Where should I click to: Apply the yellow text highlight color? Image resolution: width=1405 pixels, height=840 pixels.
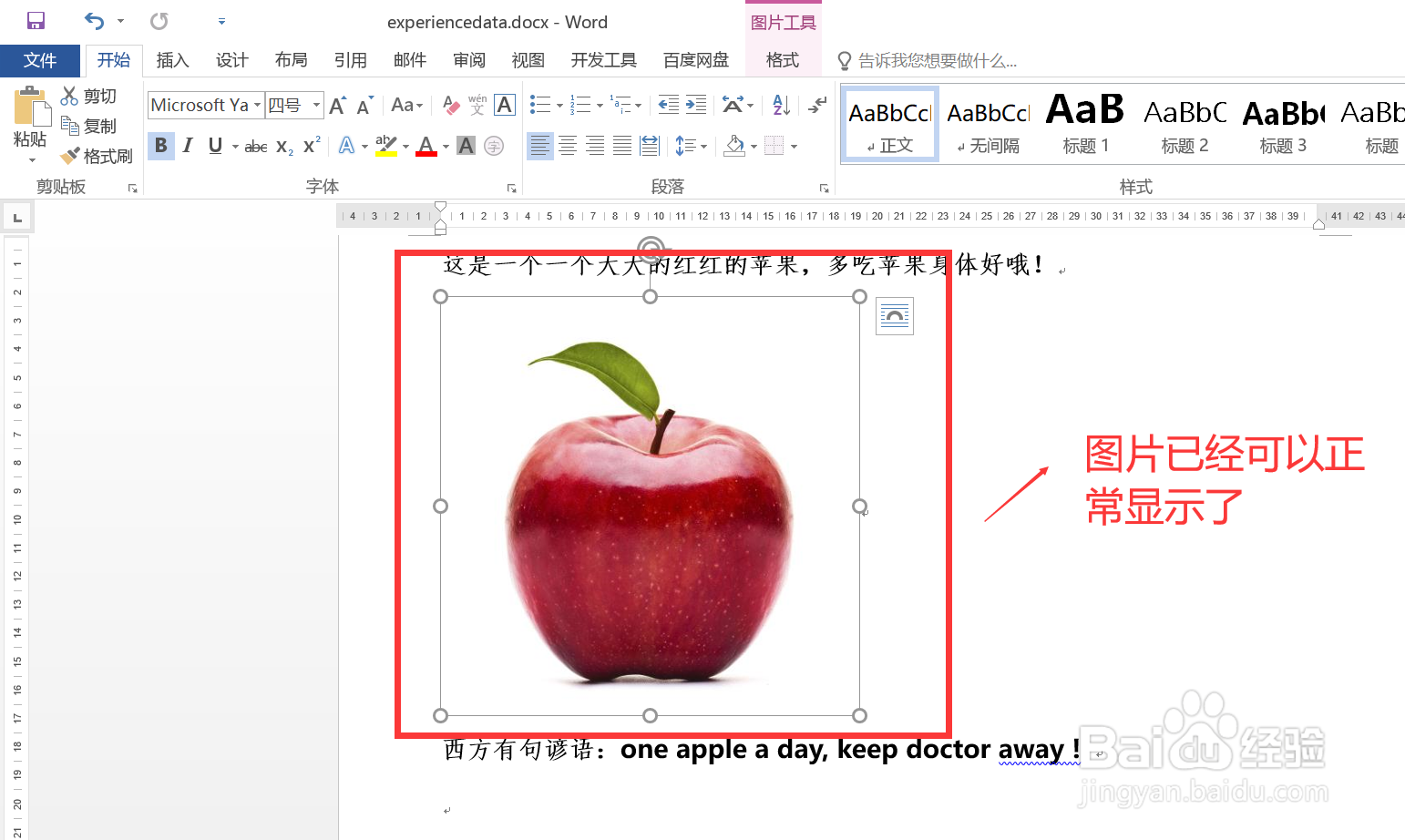pos(386,146)
